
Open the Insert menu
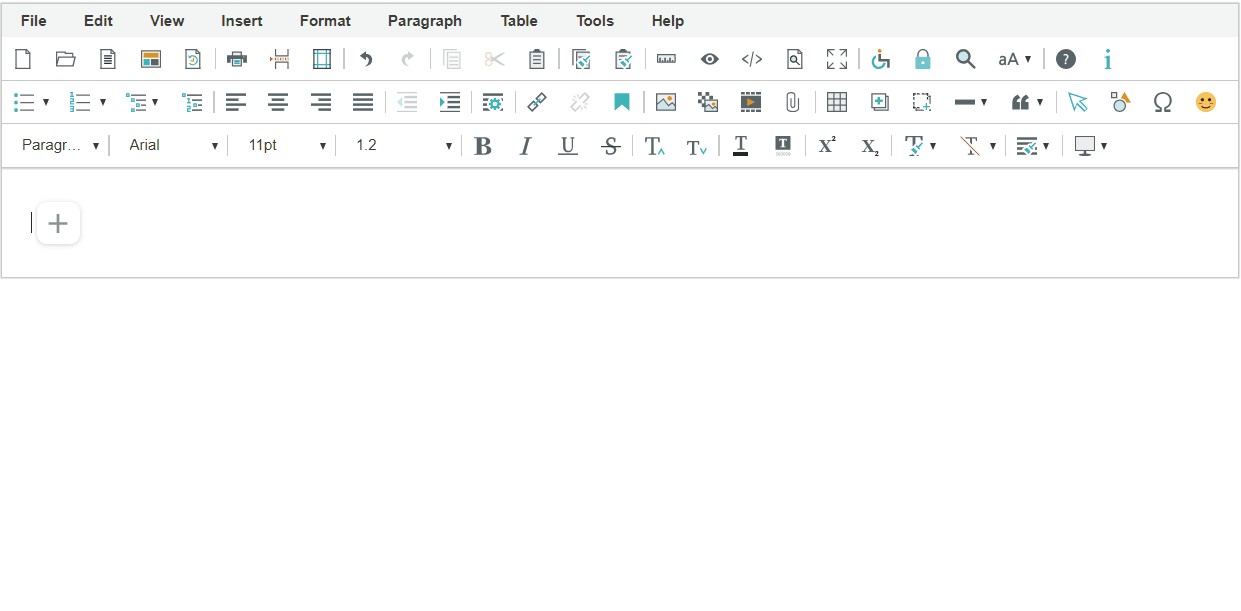tap(242, 21)
